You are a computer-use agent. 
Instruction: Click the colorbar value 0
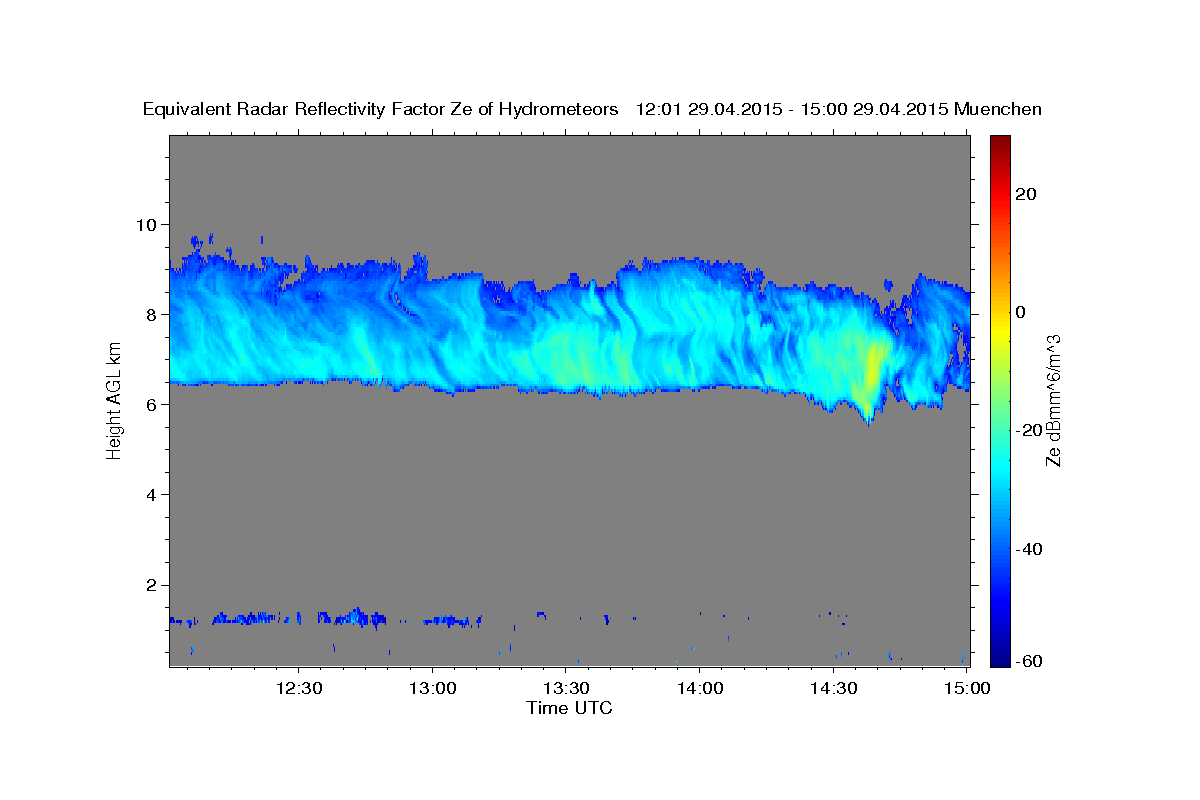[x=1021, y=312]
